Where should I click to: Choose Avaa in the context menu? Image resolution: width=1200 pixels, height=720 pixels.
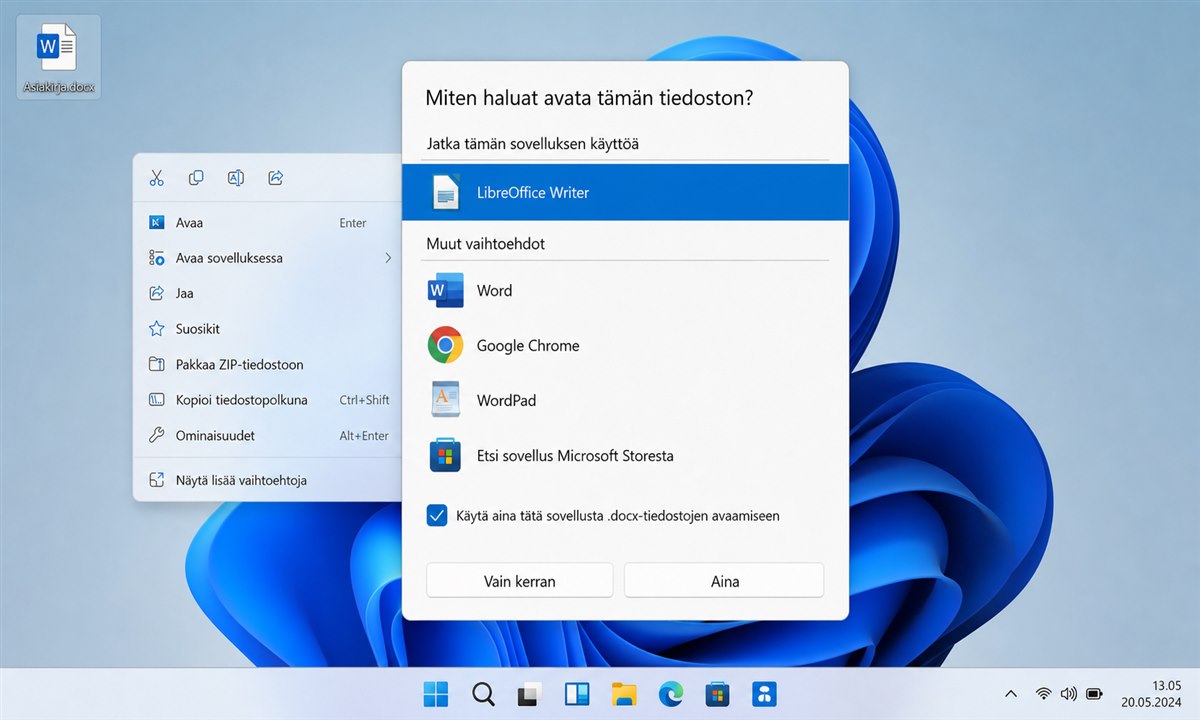268,223
